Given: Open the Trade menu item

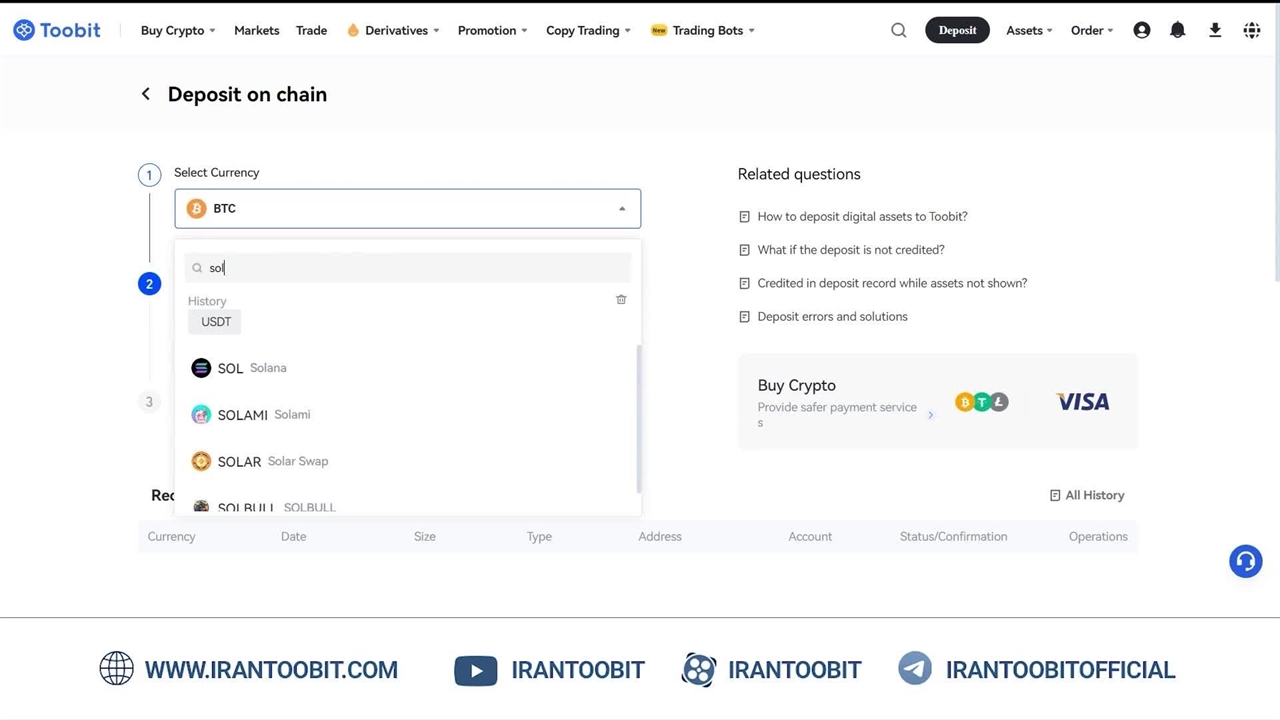Looking at the screenshot, I should [311, 30].
